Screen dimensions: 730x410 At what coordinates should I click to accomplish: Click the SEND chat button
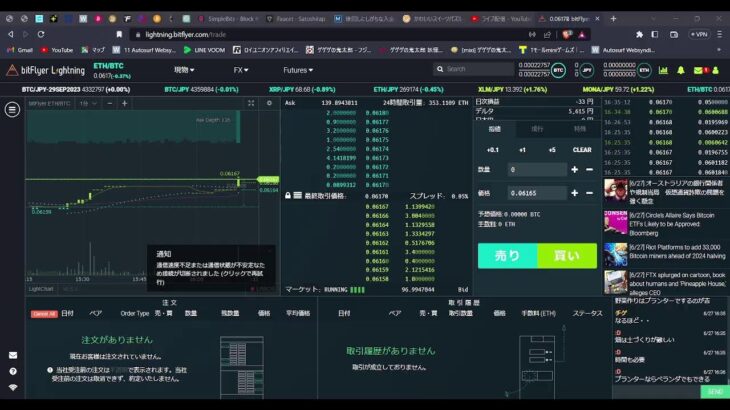(715, 392)
